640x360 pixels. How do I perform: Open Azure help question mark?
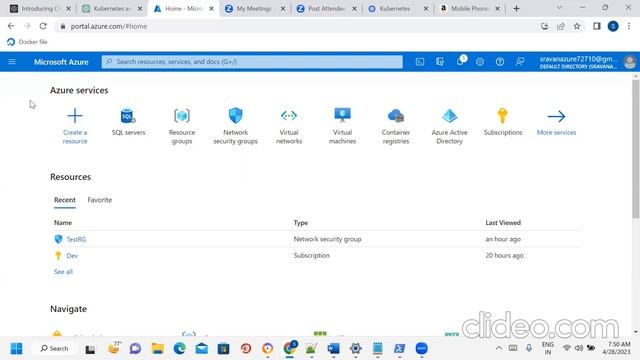pos(500,62)
